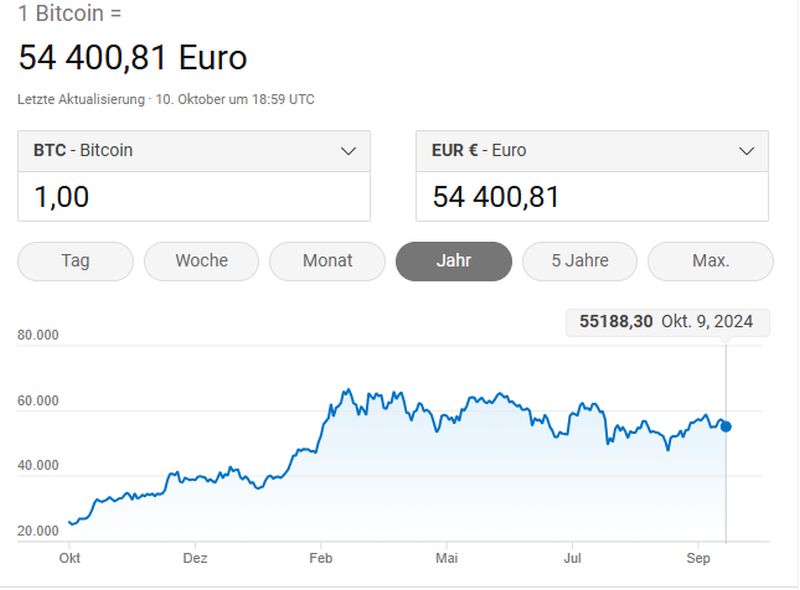
Task: Show the Max. price history
Action: point(710,261)
